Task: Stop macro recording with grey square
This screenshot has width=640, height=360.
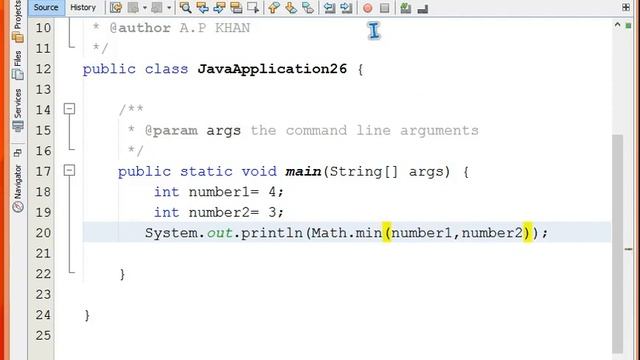Action: (x=384, y=8)
